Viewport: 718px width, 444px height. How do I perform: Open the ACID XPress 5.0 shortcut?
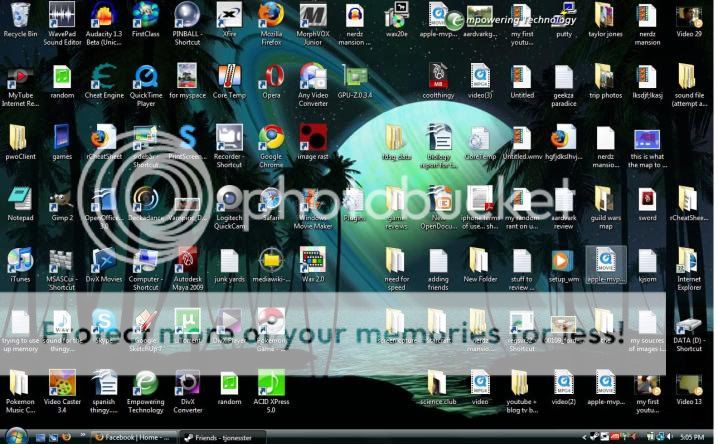point(271,383)
